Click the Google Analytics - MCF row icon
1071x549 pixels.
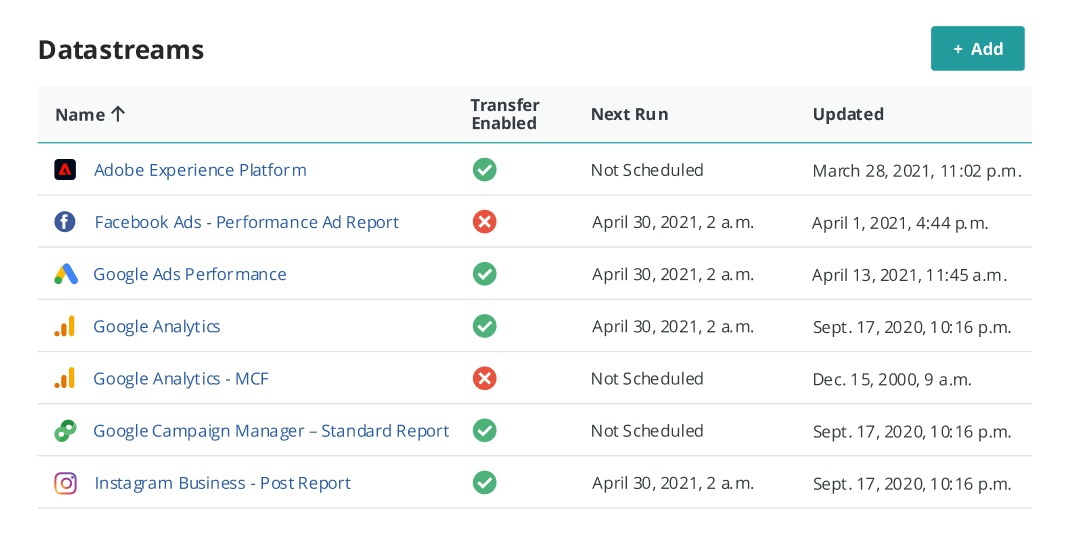[x=65, y=378]
